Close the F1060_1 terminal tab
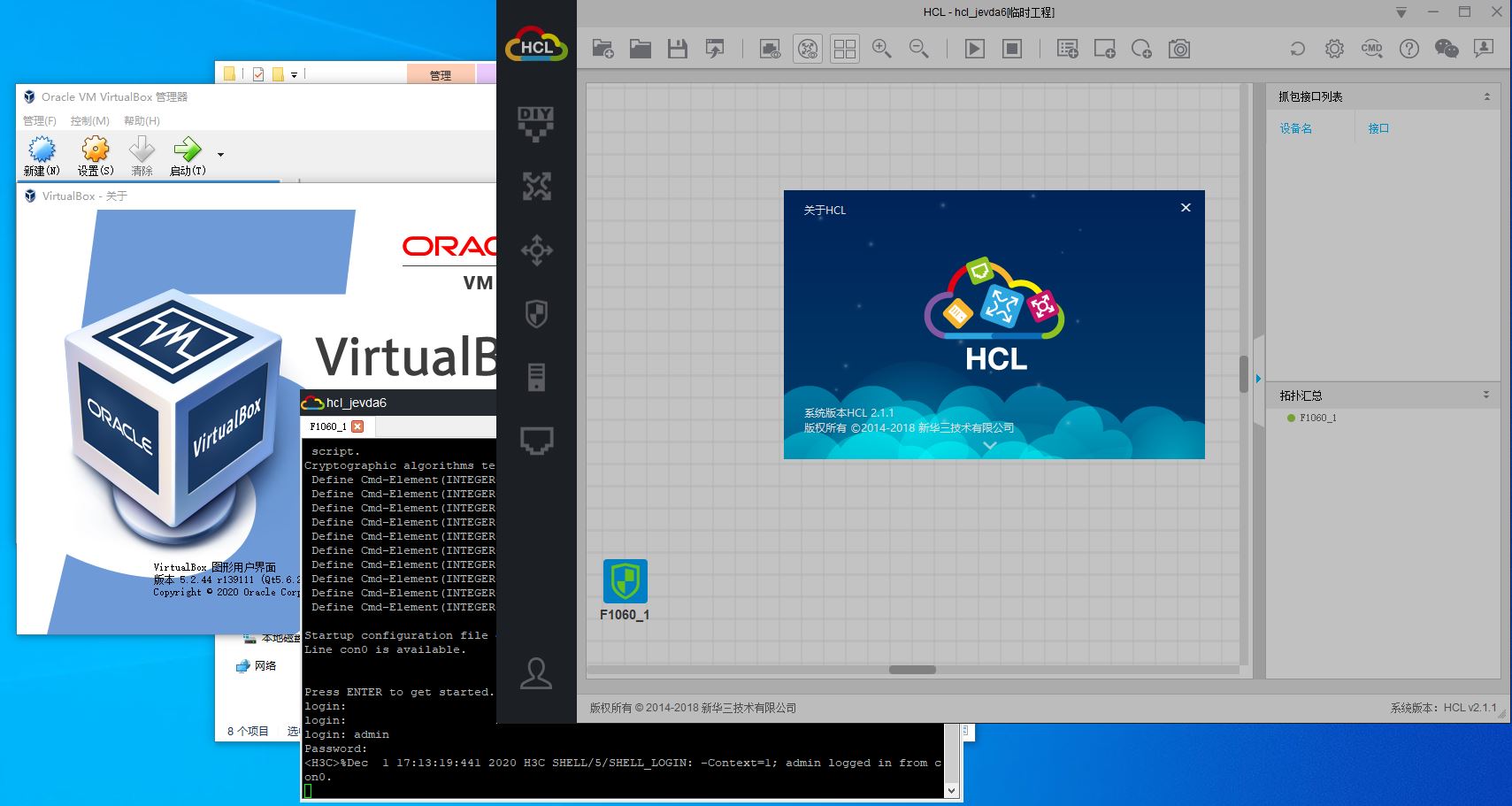 (x=357, y=426)
